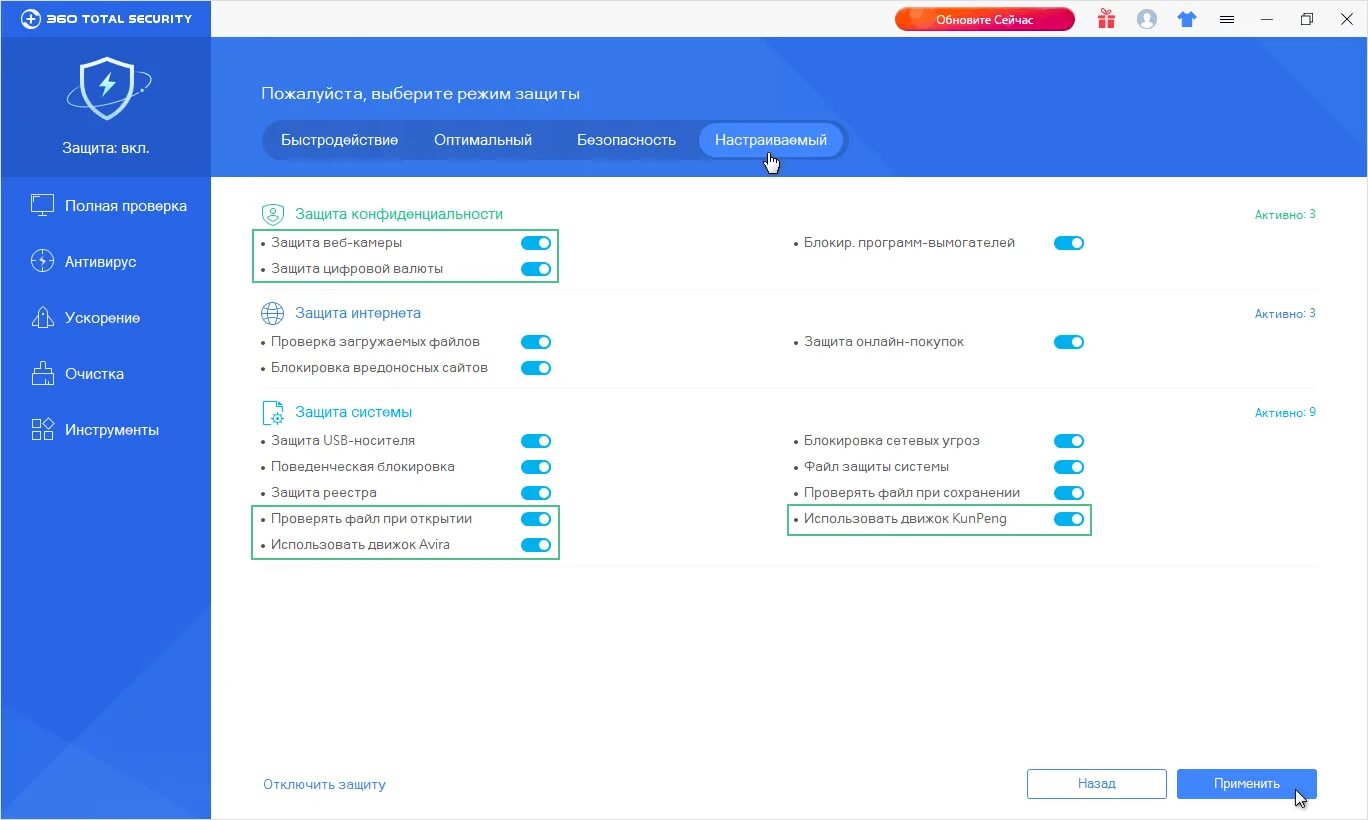Toggle Защита реестра switch
1368x820 pixels.
click(536, 493)
